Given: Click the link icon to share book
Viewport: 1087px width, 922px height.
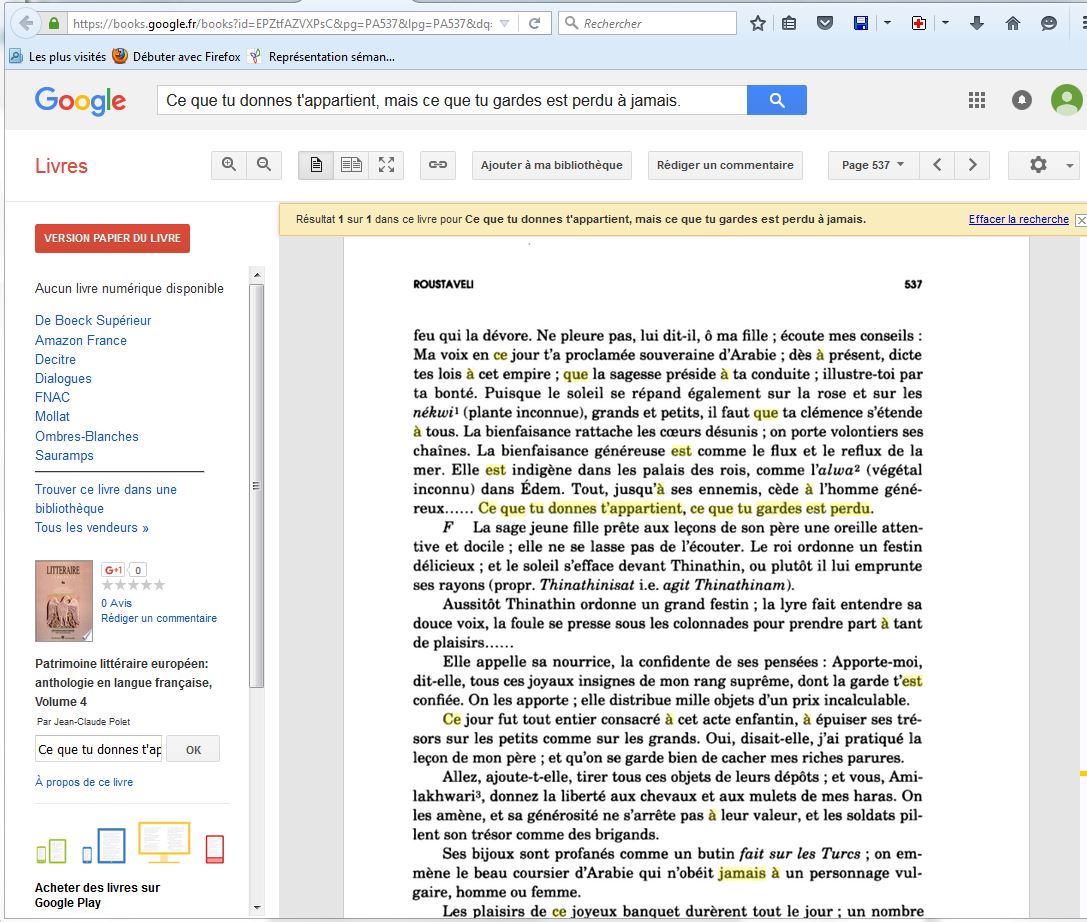Looking at the screenshot, I should click(437, 165).
